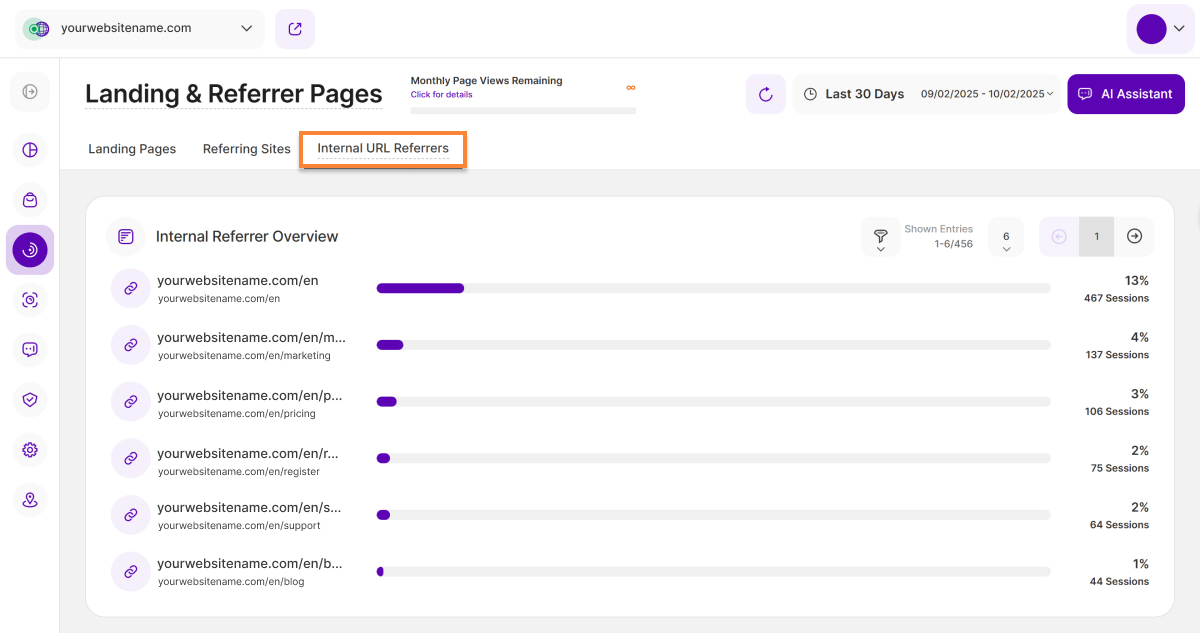Click the 'Click for details' link

[x=441, y=95]
